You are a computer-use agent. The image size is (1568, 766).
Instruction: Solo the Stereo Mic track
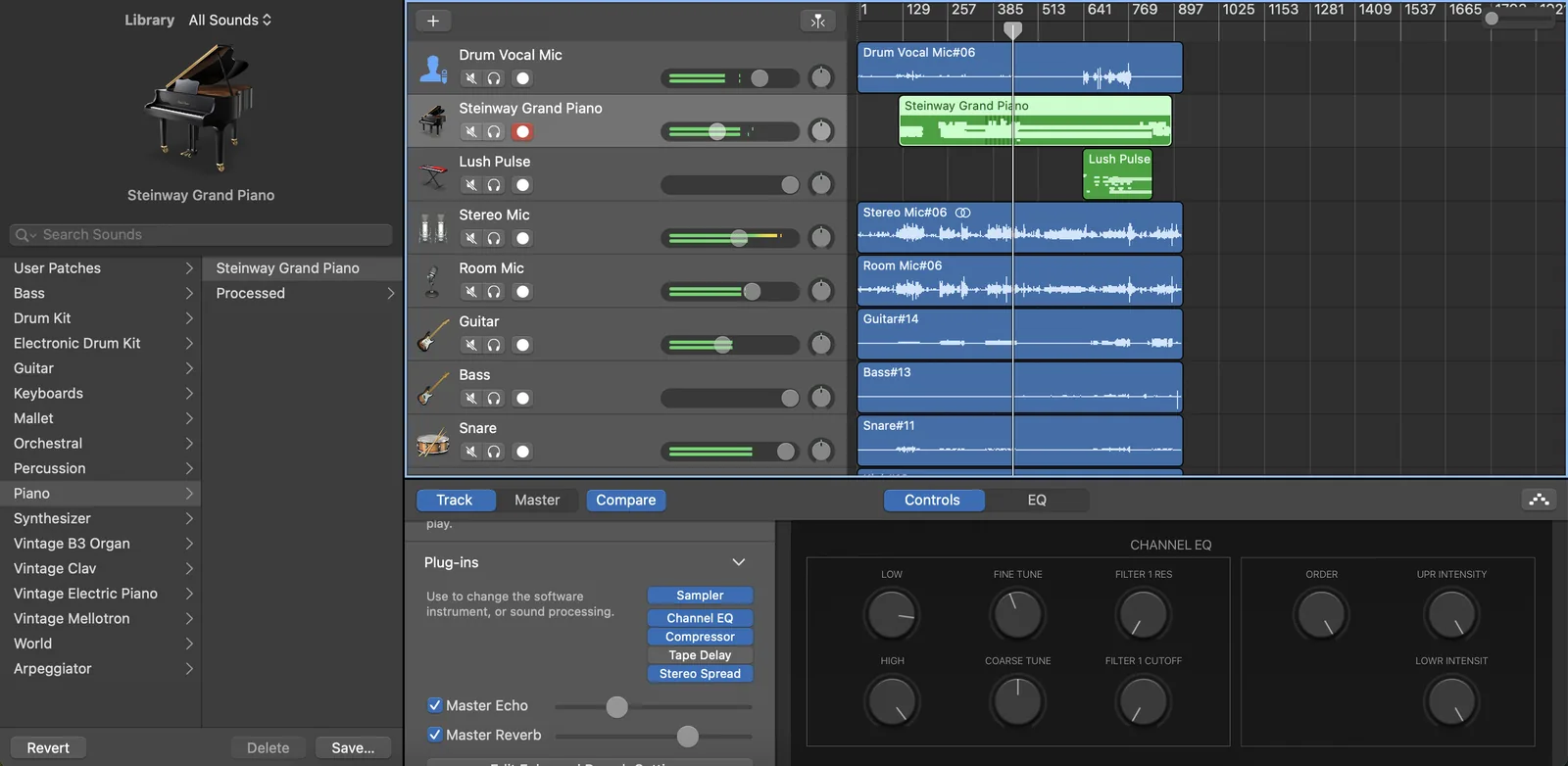pos(494,238)
